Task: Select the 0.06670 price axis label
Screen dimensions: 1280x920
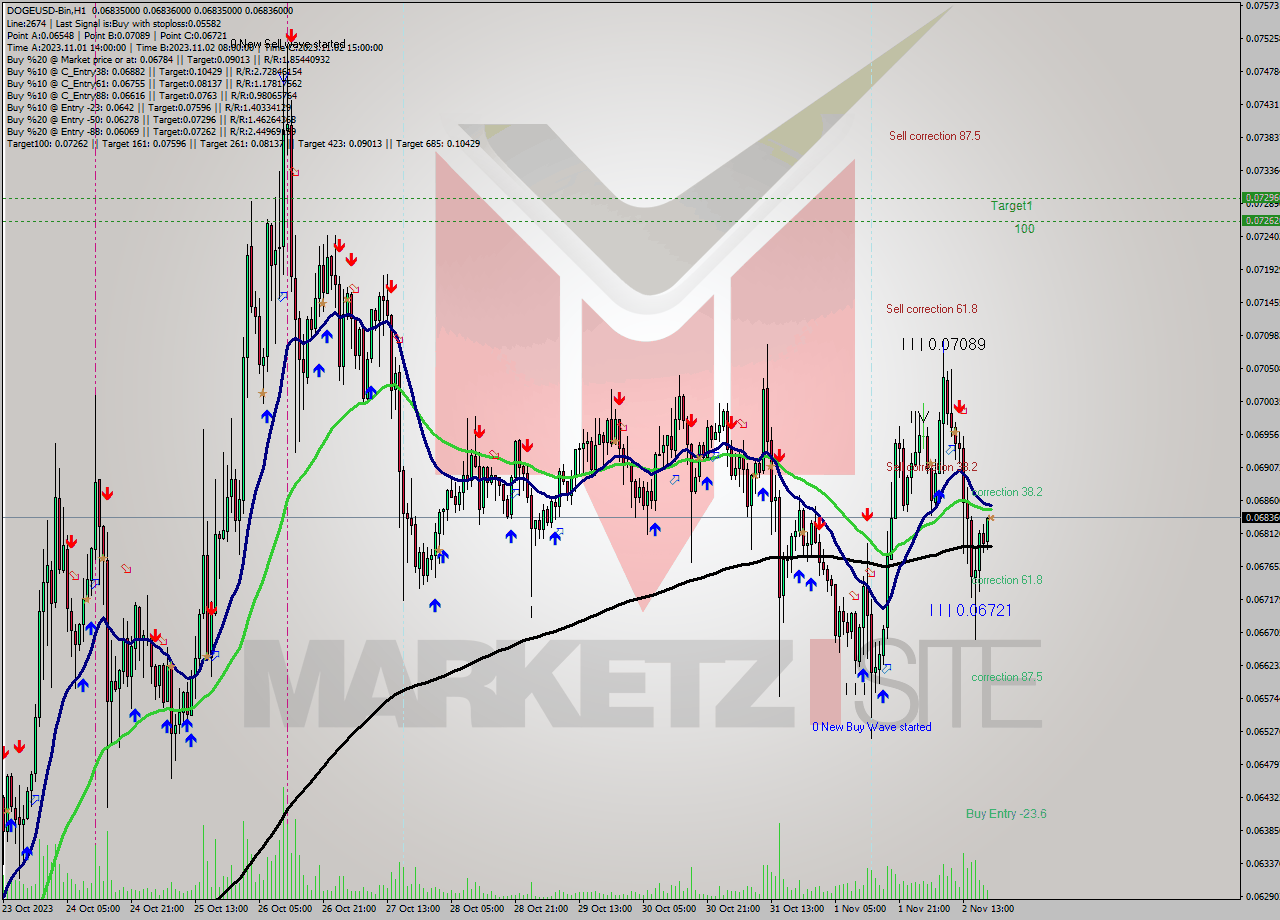Action: click(x=1262, y=632)
